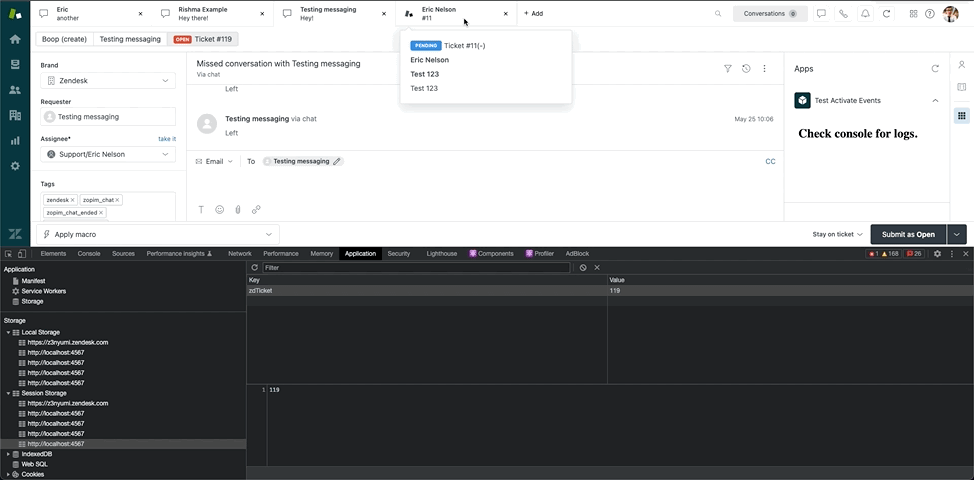Screen dimensions: 974x480
Task: Open the Admin settings gear in sidebar
Action: [15, 165]
